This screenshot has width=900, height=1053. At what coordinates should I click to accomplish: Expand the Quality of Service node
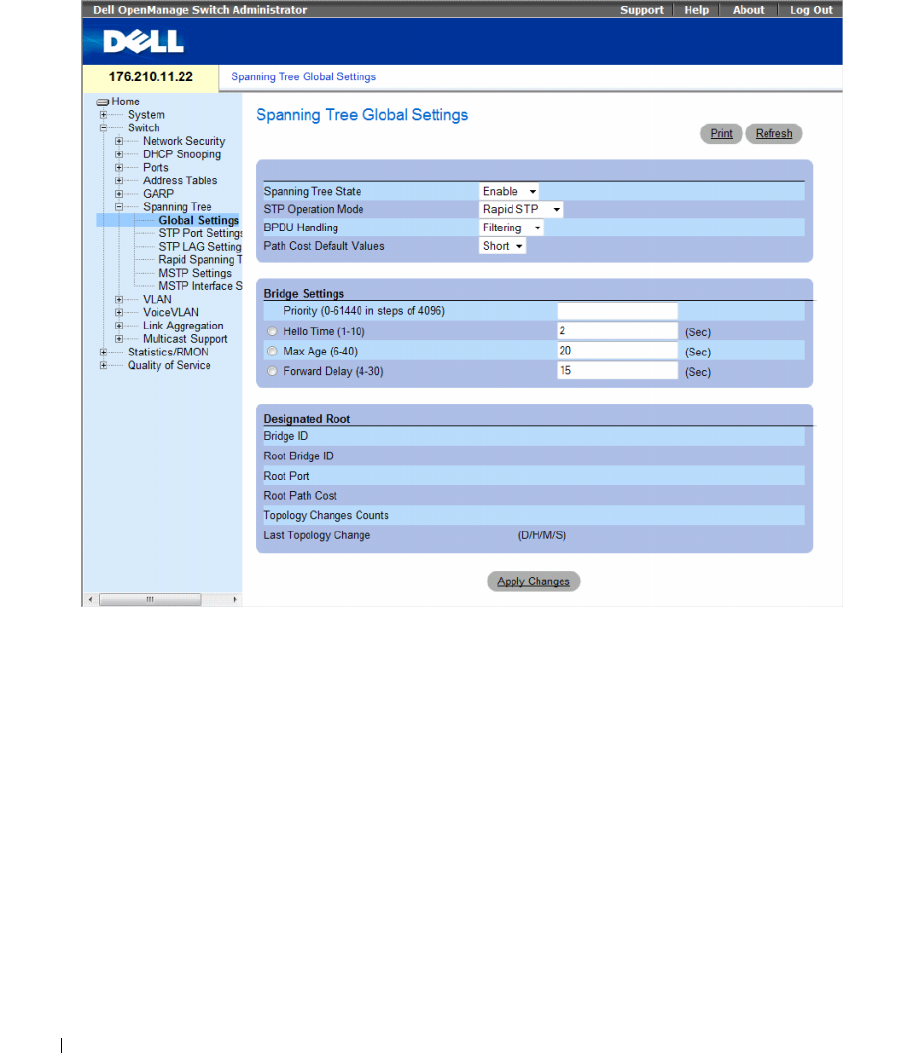[103, 365]
